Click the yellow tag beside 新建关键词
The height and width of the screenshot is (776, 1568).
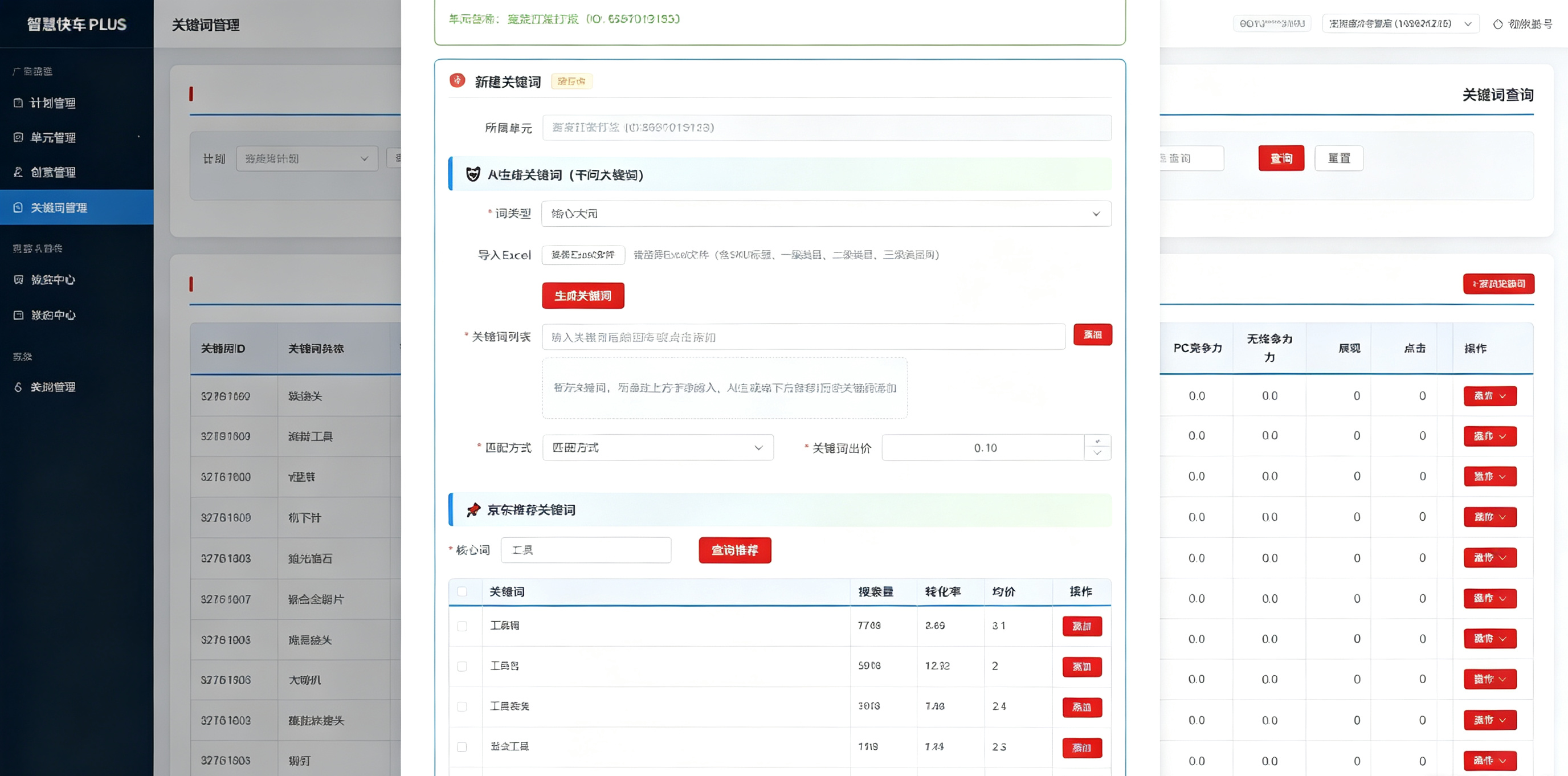click(571, 81)
